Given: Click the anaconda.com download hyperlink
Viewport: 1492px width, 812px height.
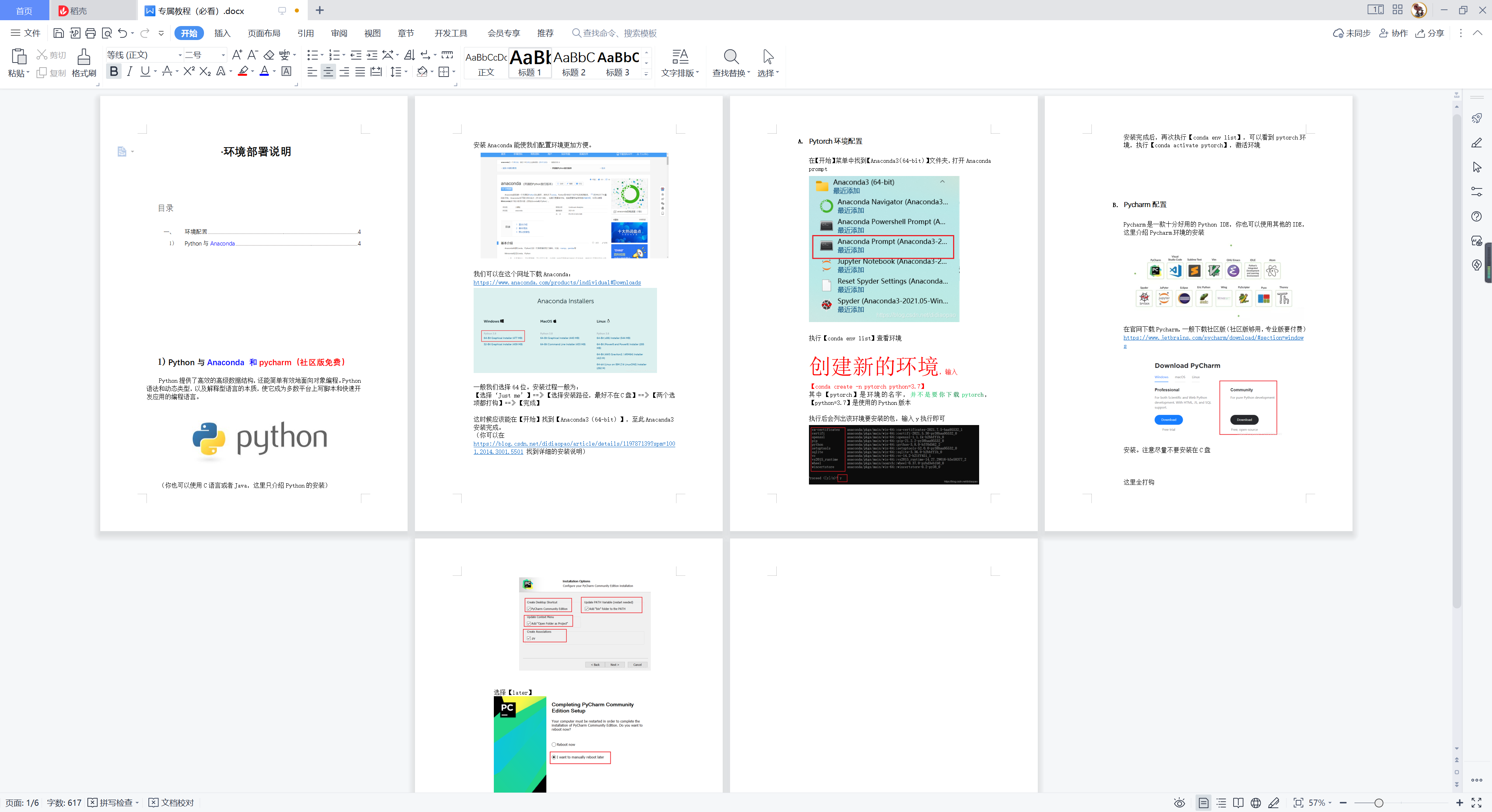Looking at the screenshot, I should 557,282.
